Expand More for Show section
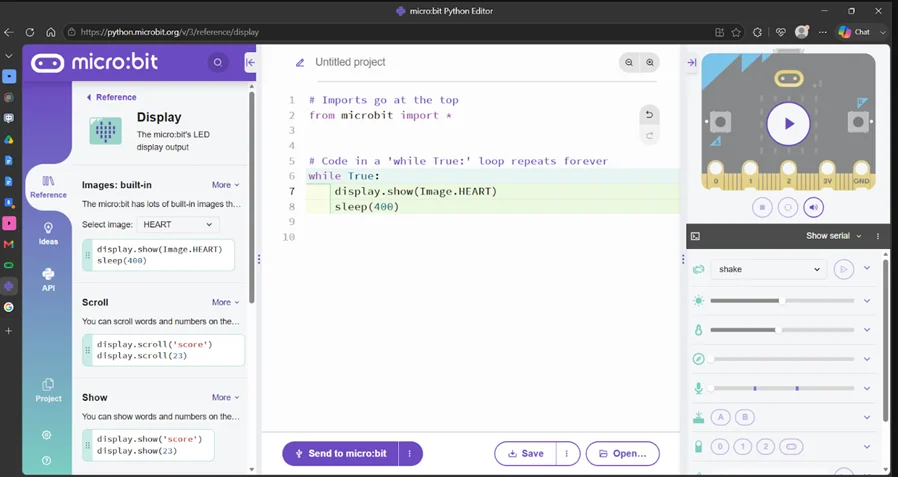 [x=225, y=397]
